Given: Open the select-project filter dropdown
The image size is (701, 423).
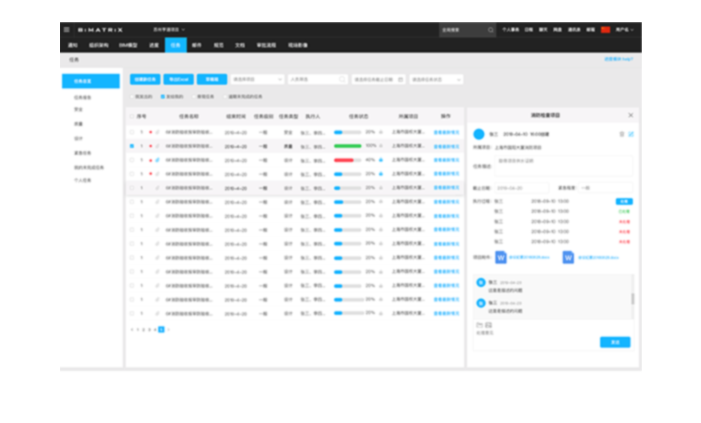Looking at the screenshot, I should point(257,79).
